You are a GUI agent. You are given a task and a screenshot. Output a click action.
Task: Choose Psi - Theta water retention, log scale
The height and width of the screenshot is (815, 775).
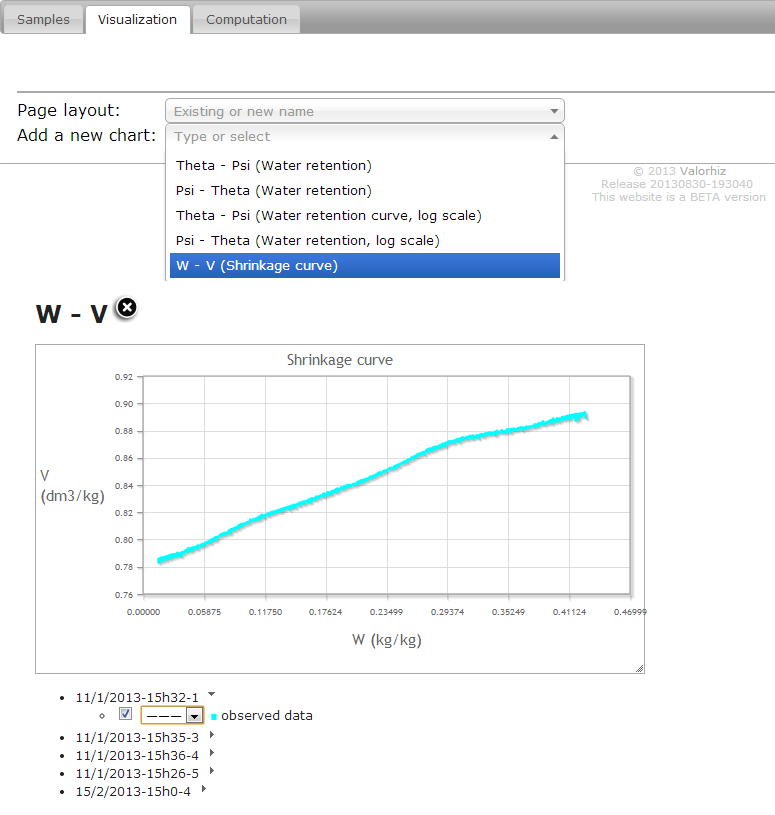point(364,240)
